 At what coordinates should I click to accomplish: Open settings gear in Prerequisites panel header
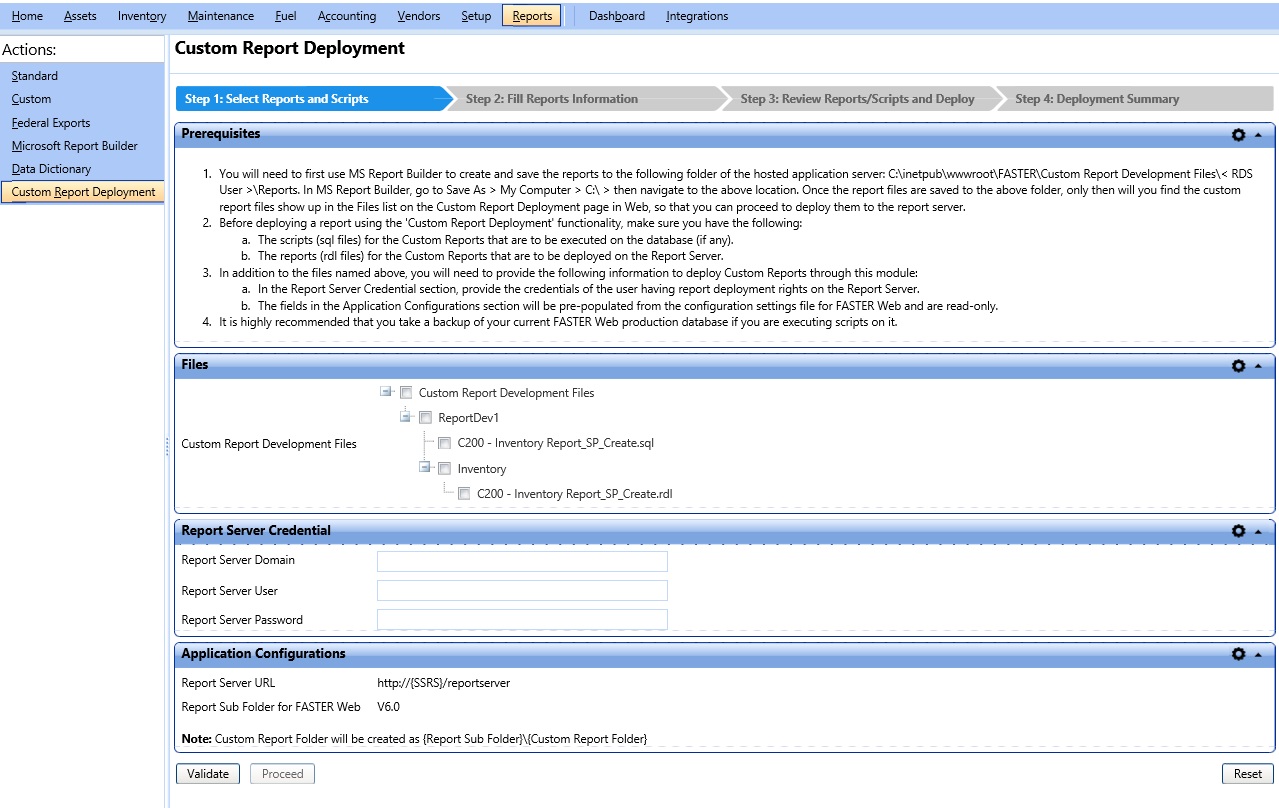(1238, 134)
